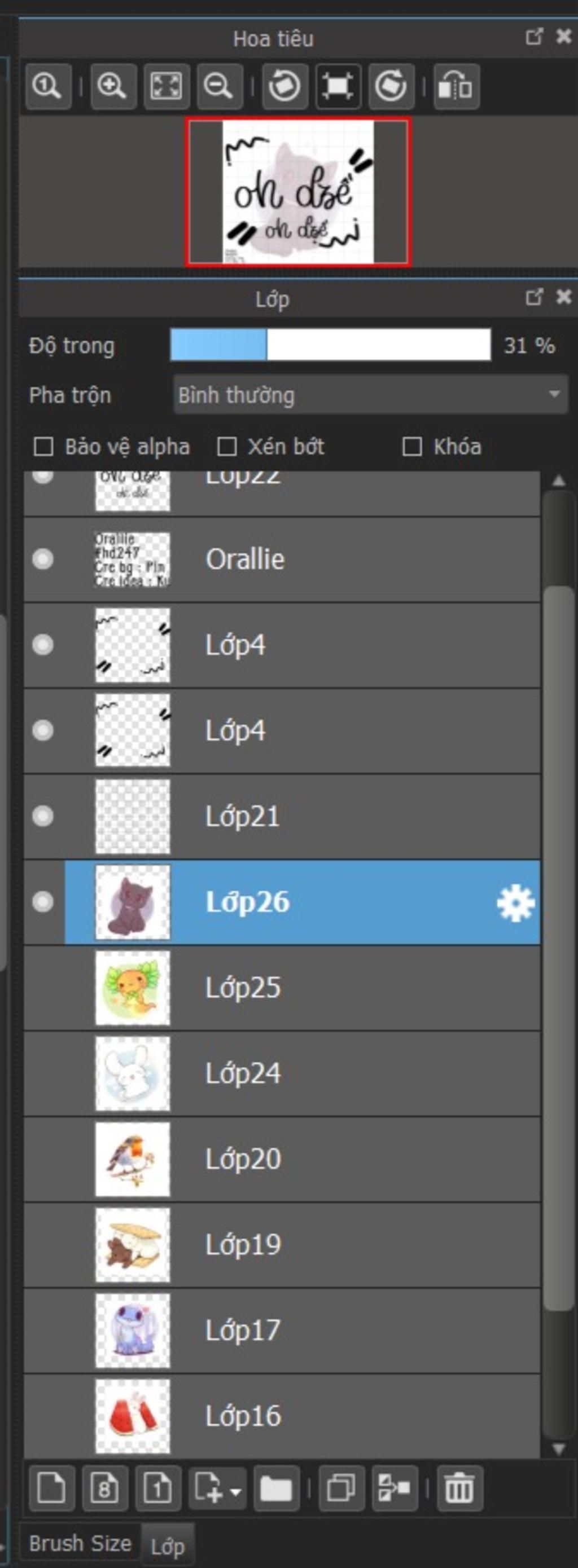
Task: Open the Pha trộn blend mode dropdown
Action: 370,394
